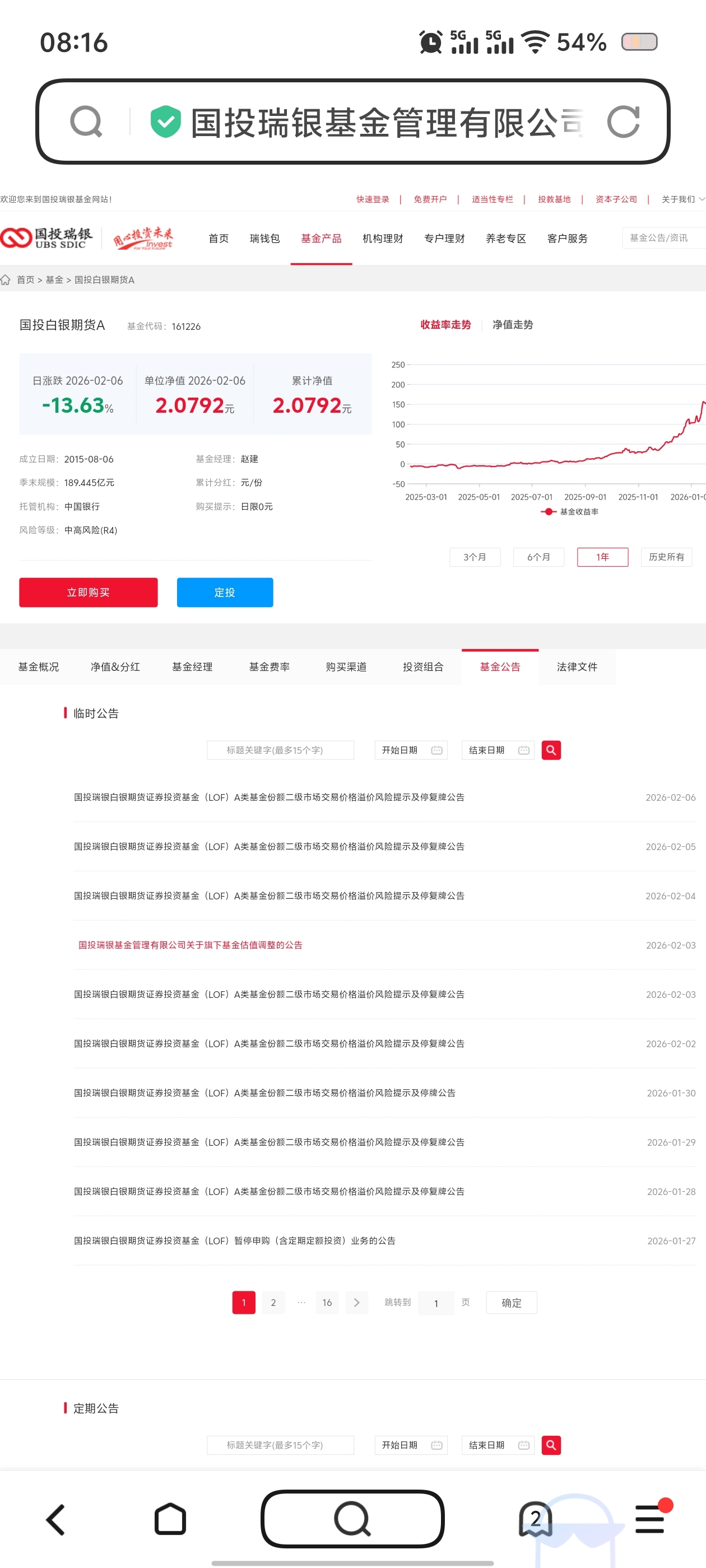Tap the green security shield icon

[x=166, y=122]
